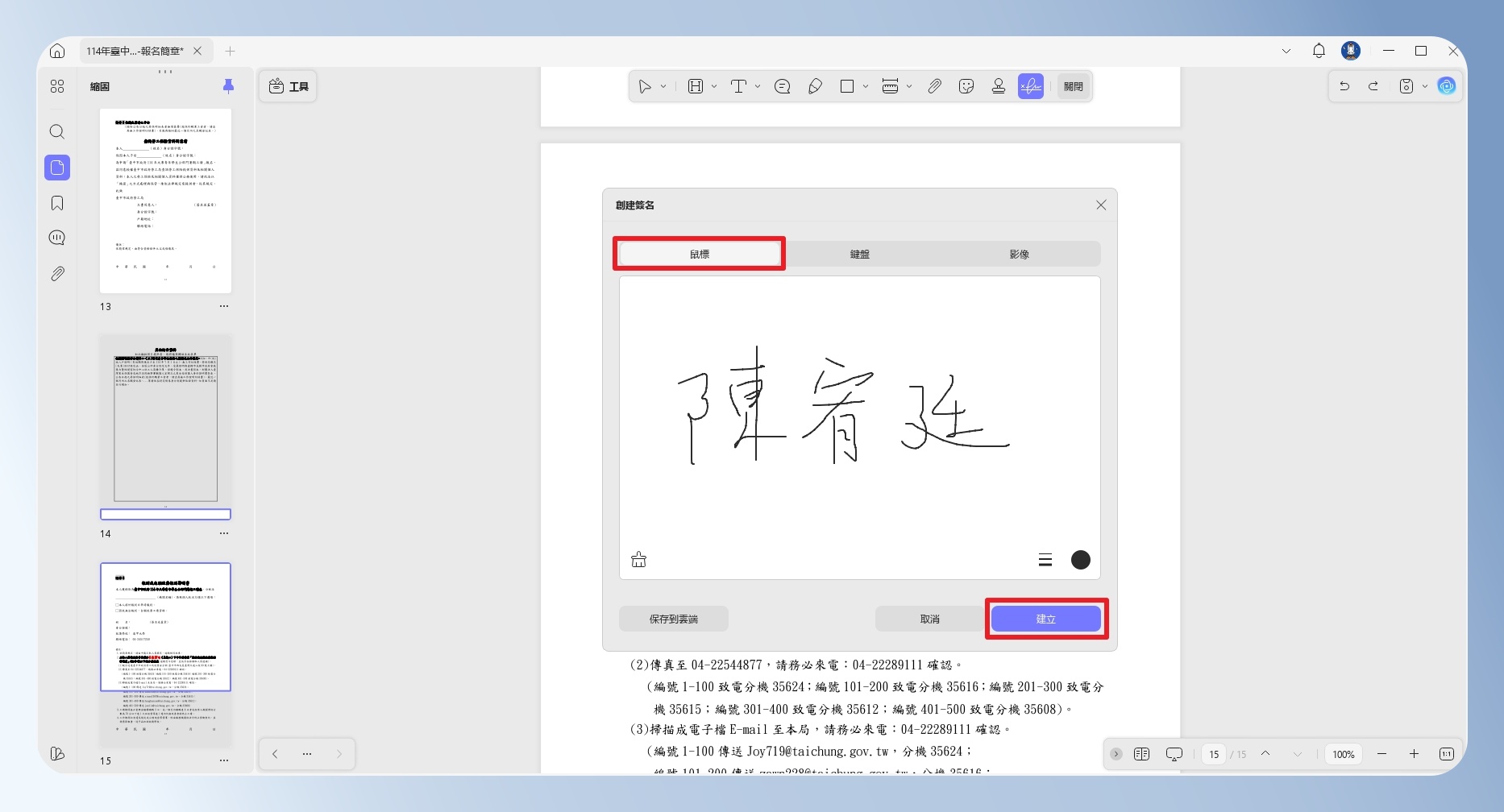This screenshot has height=812, width=1504.
Task: Expand the shape tool dropdown arrow
Action: coord(866,86)
